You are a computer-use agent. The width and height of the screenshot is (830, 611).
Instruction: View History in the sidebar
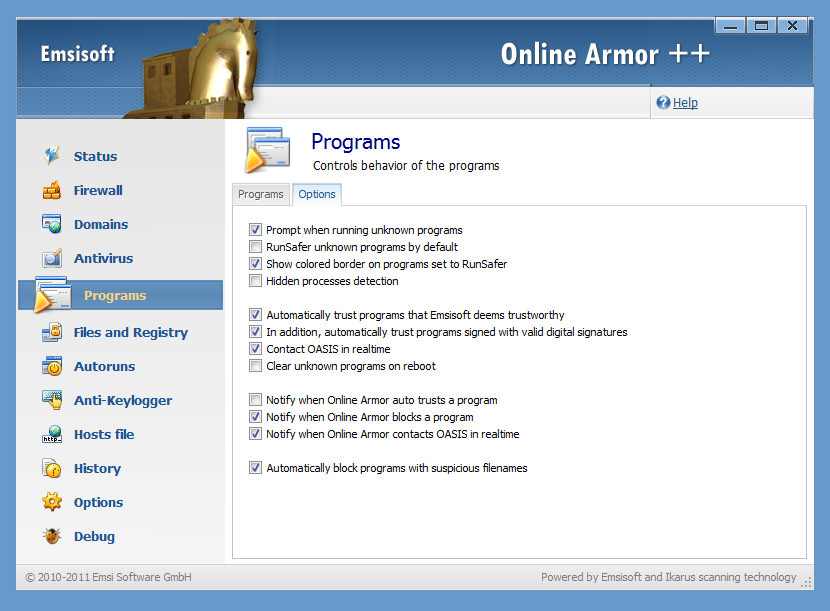pos(97,469)
